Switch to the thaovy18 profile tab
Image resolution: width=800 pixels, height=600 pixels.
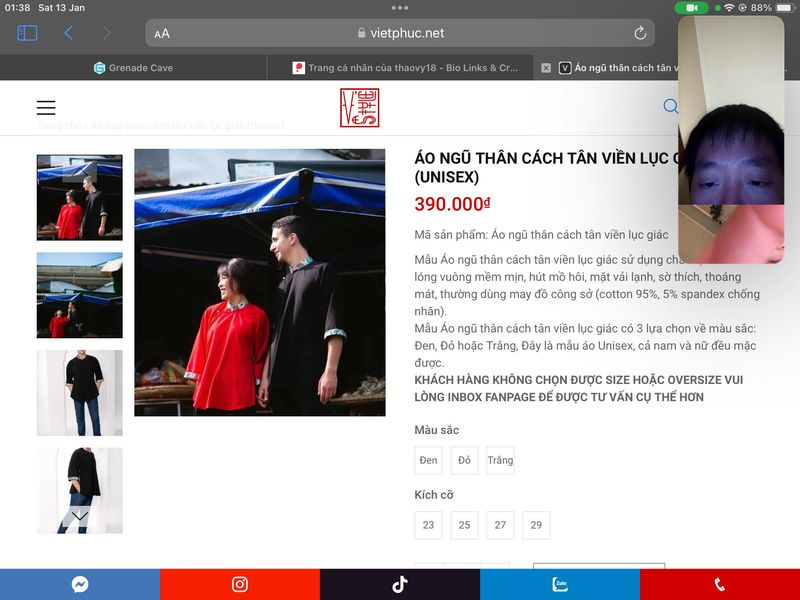pos(405,68)
